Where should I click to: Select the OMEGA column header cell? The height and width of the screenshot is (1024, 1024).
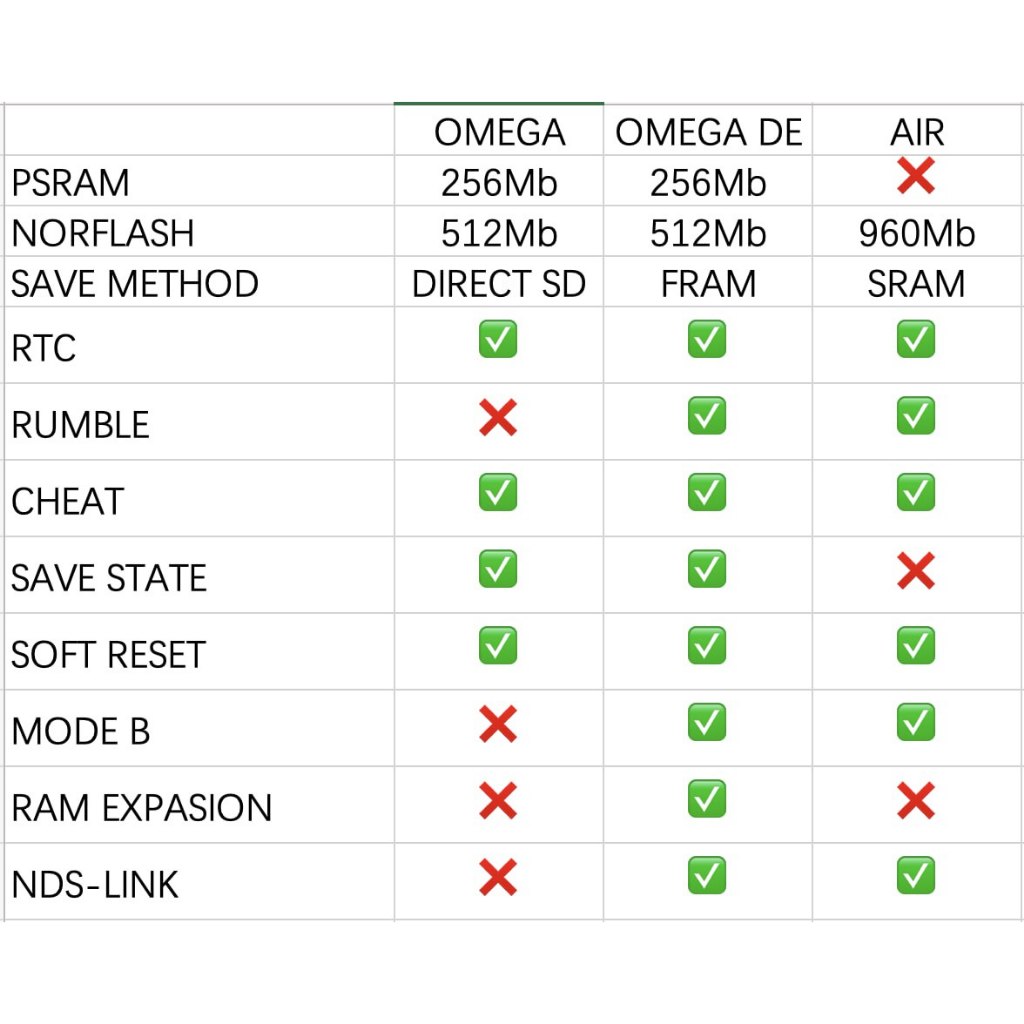(x=499, y=133)
